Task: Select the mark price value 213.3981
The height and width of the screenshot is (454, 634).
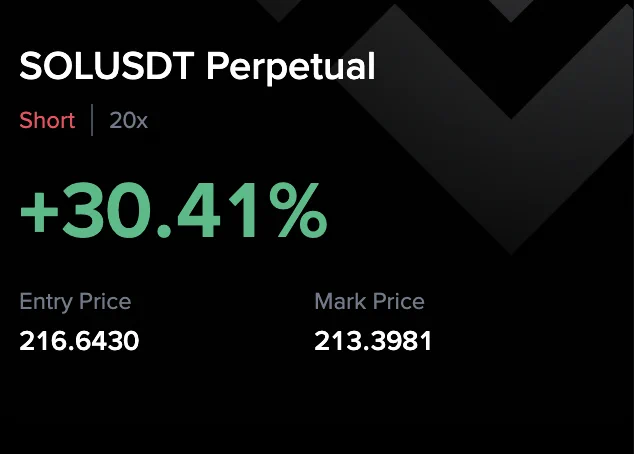Action: coord(373,341)
